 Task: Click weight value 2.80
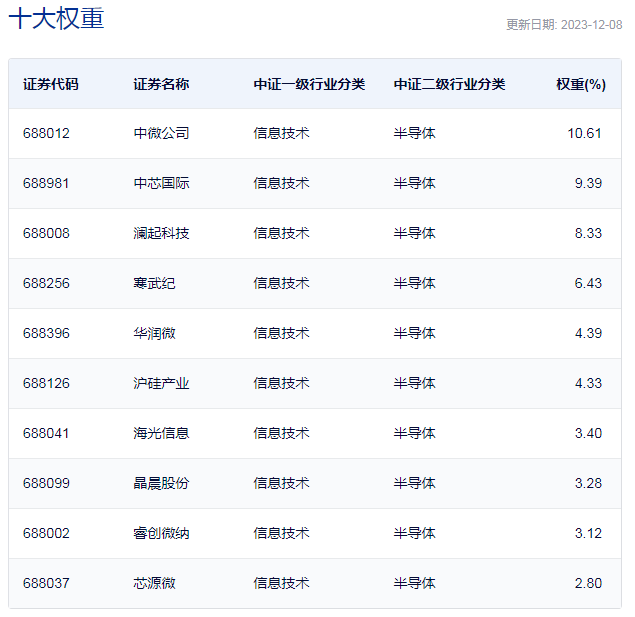coord(588,583)
